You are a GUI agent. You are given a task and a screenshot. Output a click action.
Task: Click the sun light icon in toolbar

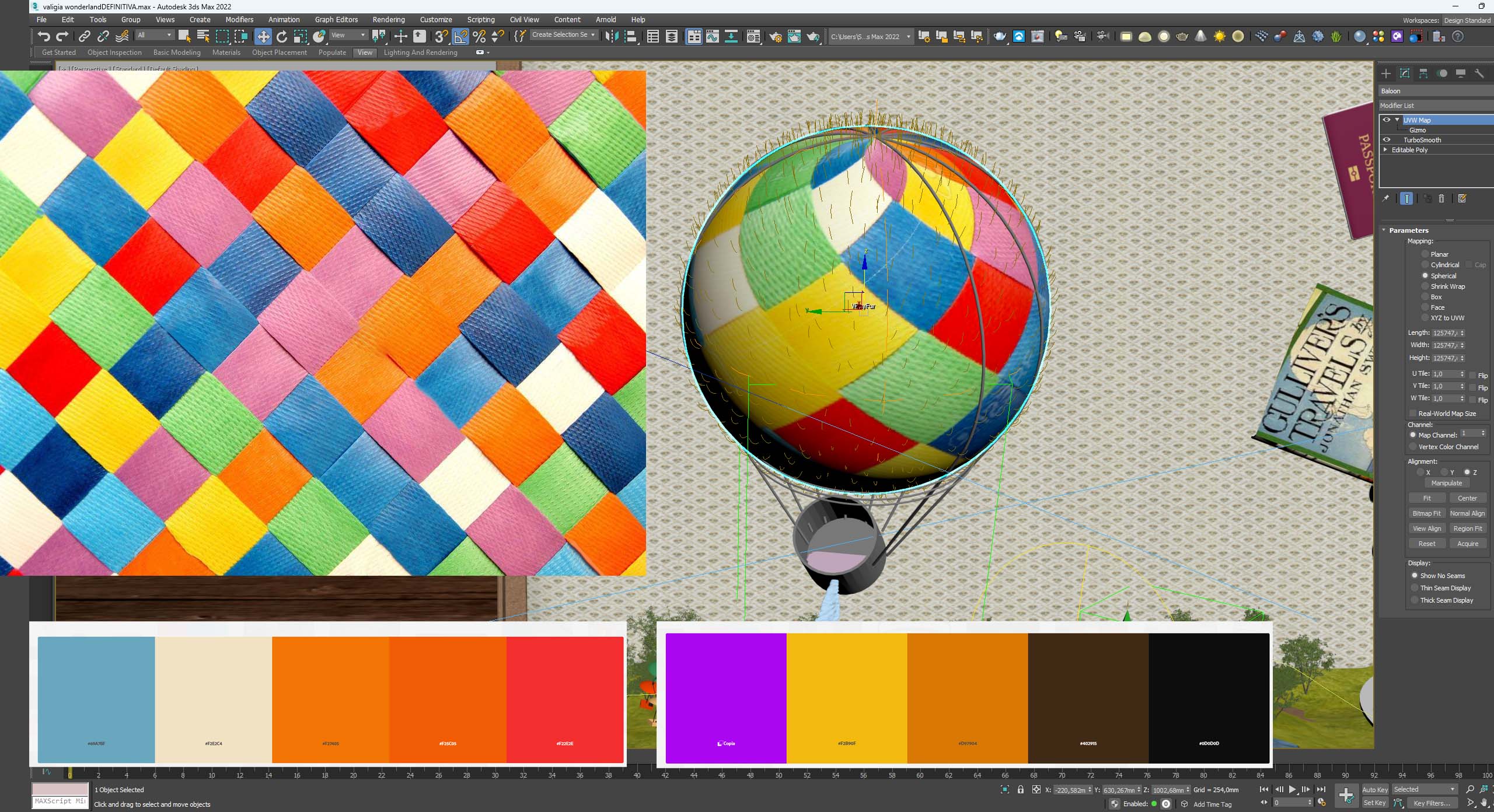pyautogui.click(x=1219, y=36)
